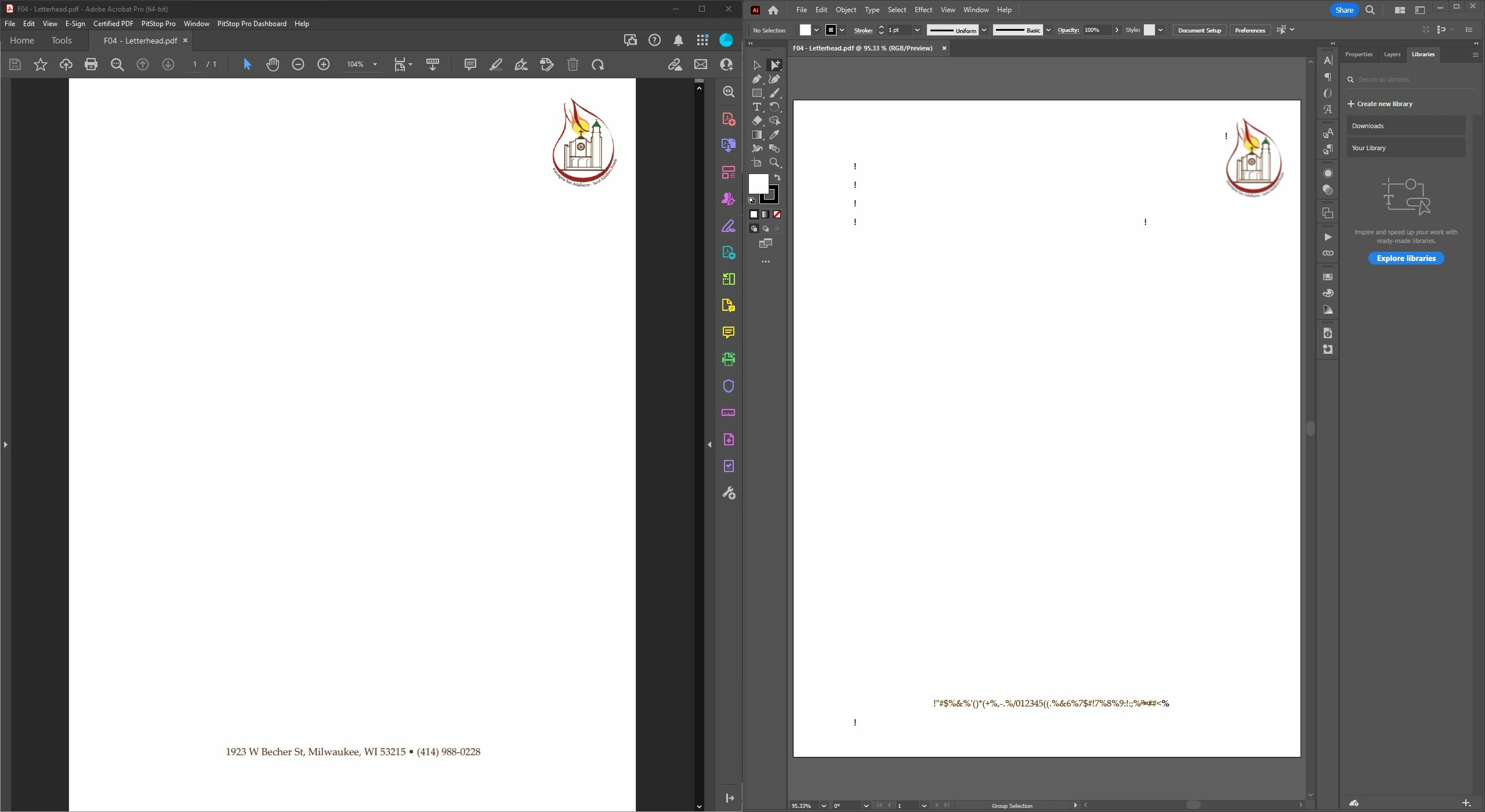1485x812 pixels.
Task: Select the Type tool in Illustrator
Action: (x=756, y=107)
